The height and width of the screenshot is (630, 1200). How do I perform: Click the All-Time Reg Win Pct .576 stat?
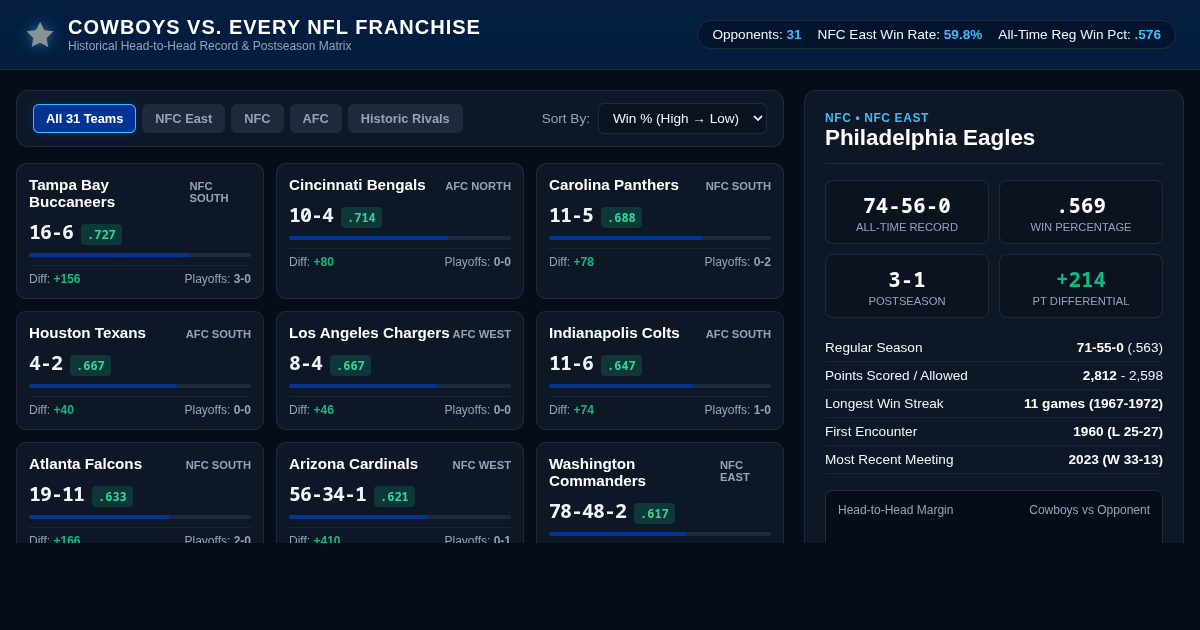click(x=1079, y=35)
